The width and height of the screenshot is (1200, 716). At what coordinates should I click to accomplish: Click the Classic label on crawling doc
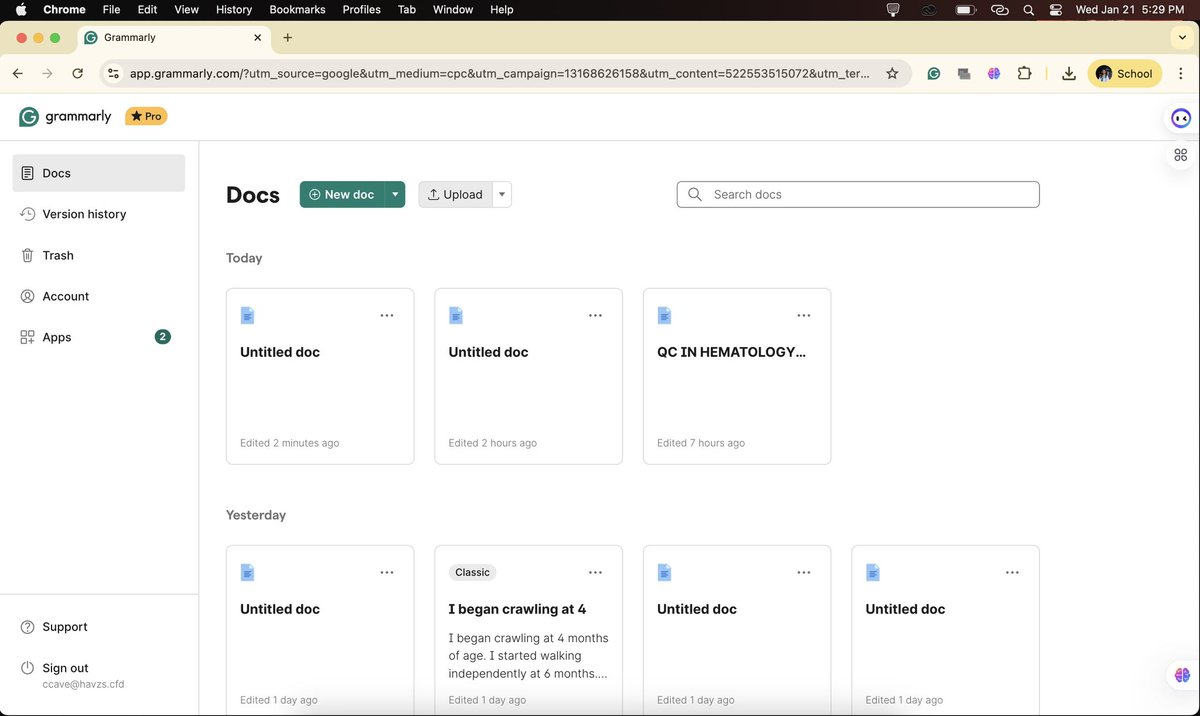[472, 572]
